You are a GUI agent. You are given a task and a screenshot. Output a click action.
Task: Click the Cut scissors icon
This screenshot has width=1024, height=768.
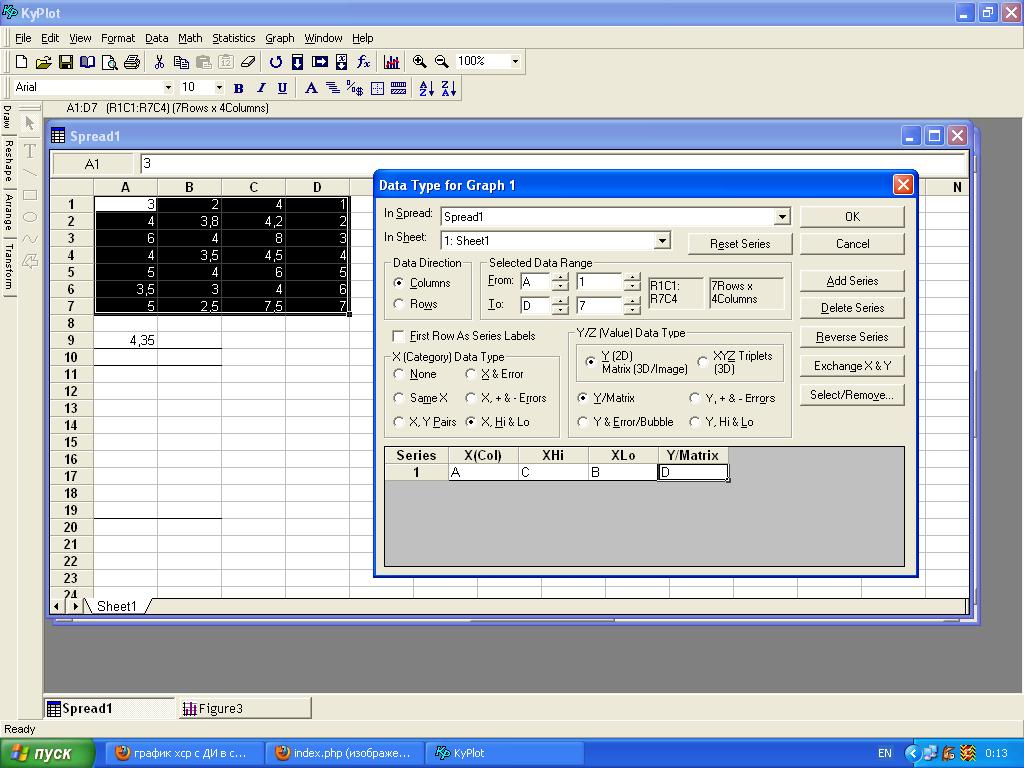[159, 62]
